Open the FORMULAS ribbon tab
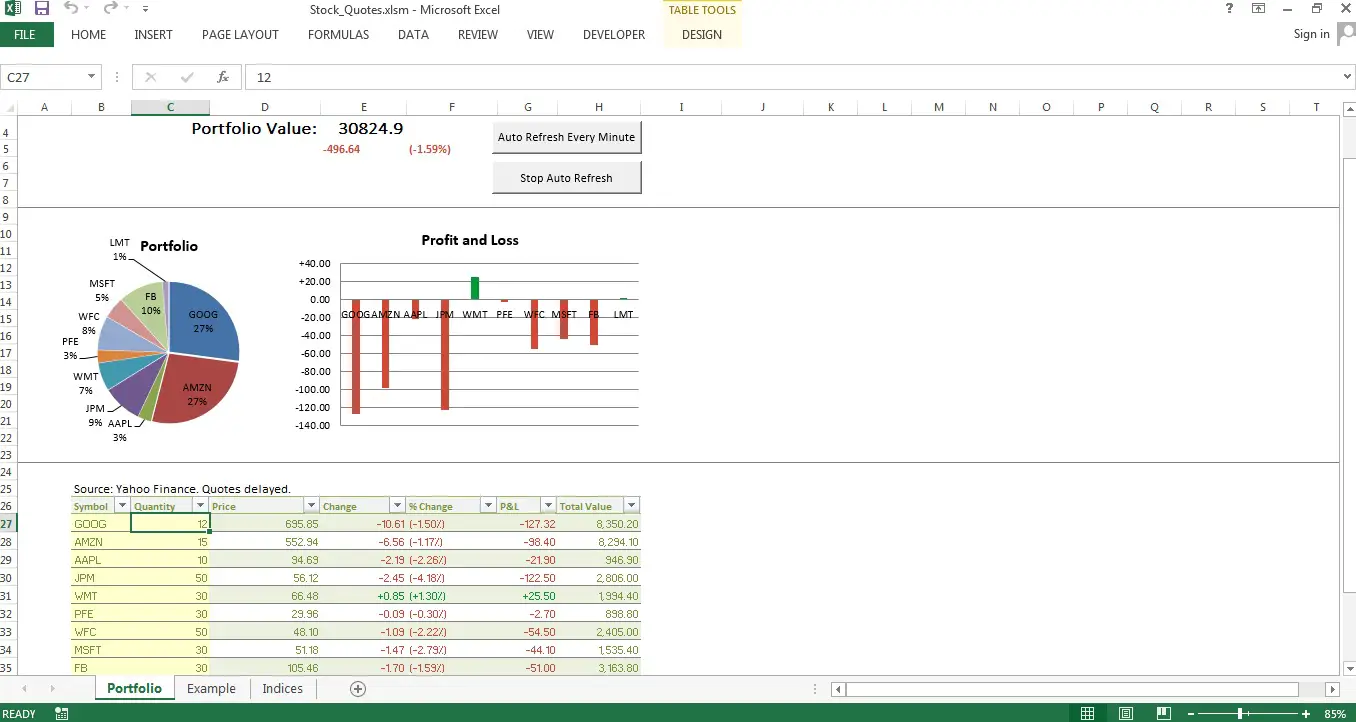 tap(338, 34)
